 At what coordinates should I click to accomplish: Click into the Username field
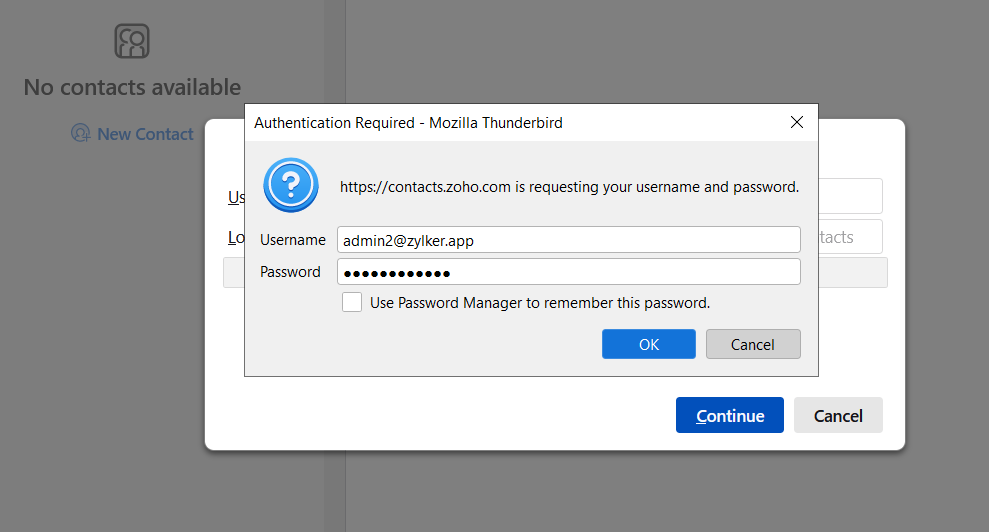point(568,240)
